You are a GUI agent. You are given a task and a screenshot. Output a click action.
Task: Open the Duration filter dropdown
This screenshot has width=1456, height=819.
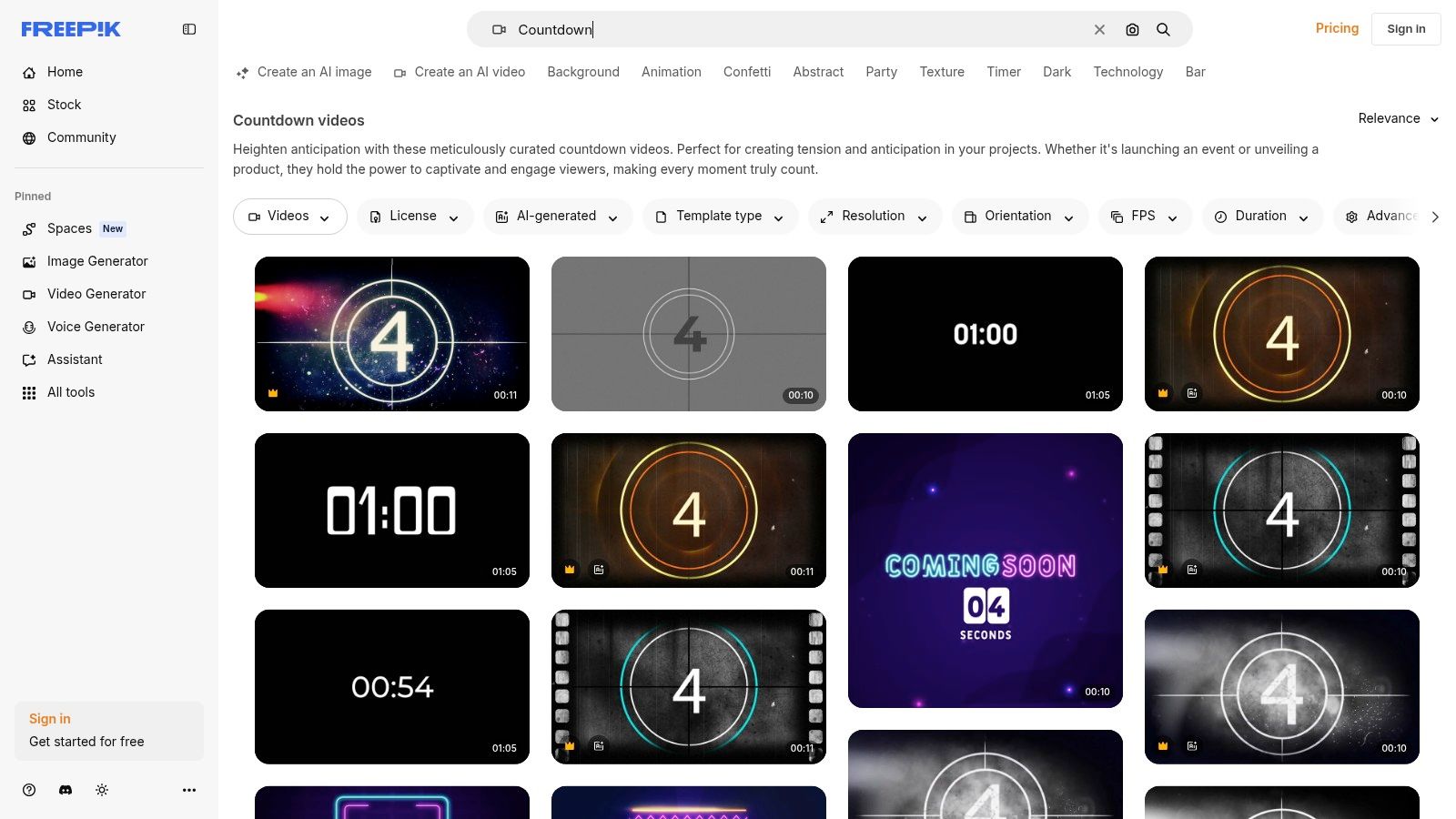pyautogui.click(x=1263, y=217)
